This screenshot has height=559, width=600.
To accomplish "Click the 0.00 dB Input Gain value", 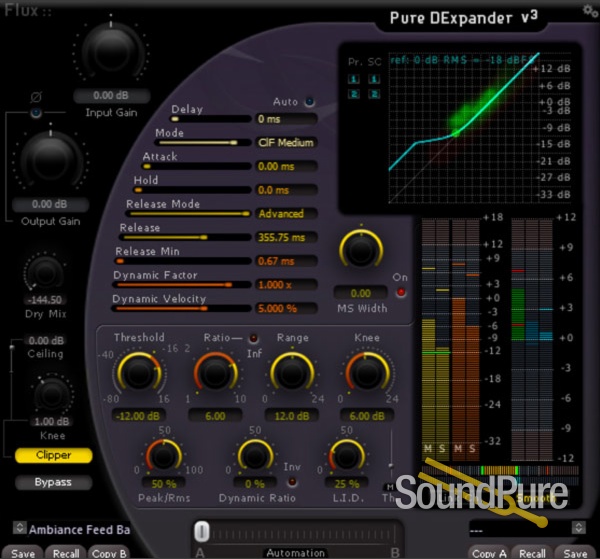I will pos(111,95).
